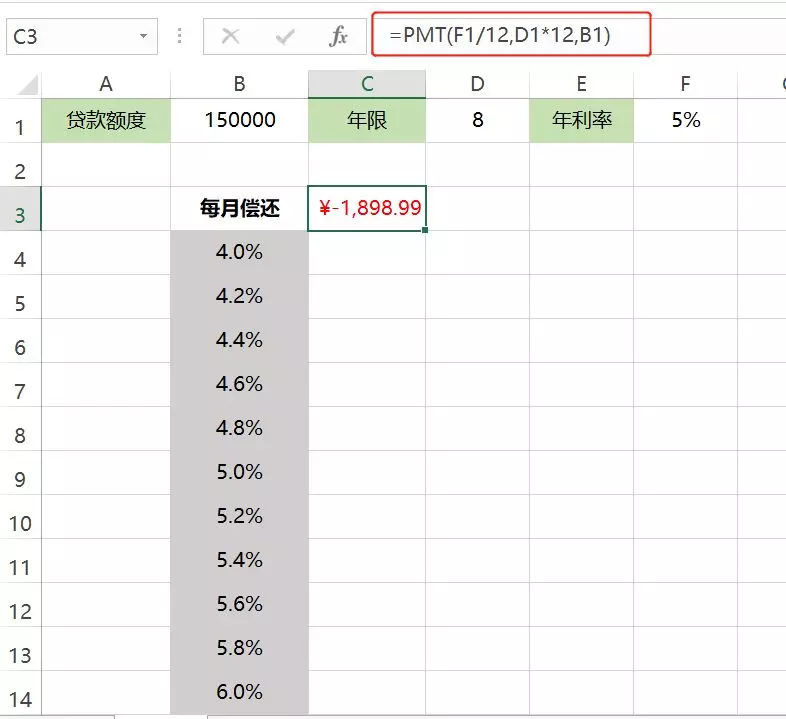
Task: Click the Cancel (X) icon in formula bar
Action: [x=230, y=36]
